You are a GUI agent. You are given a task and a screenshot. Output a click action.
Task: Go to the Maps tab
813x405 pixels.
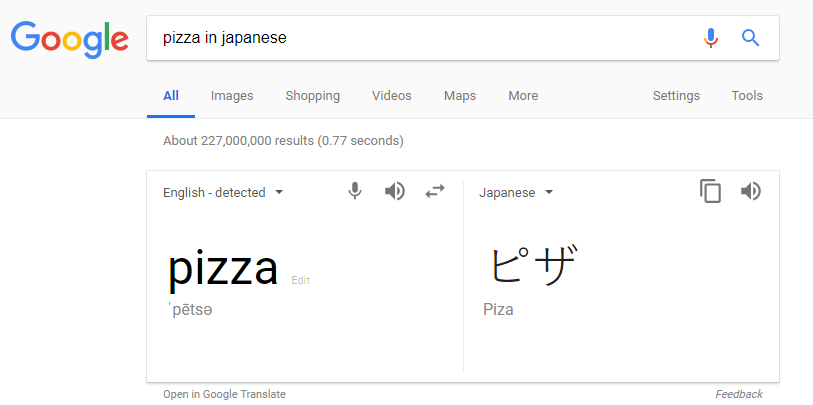[x=460, y=96]
